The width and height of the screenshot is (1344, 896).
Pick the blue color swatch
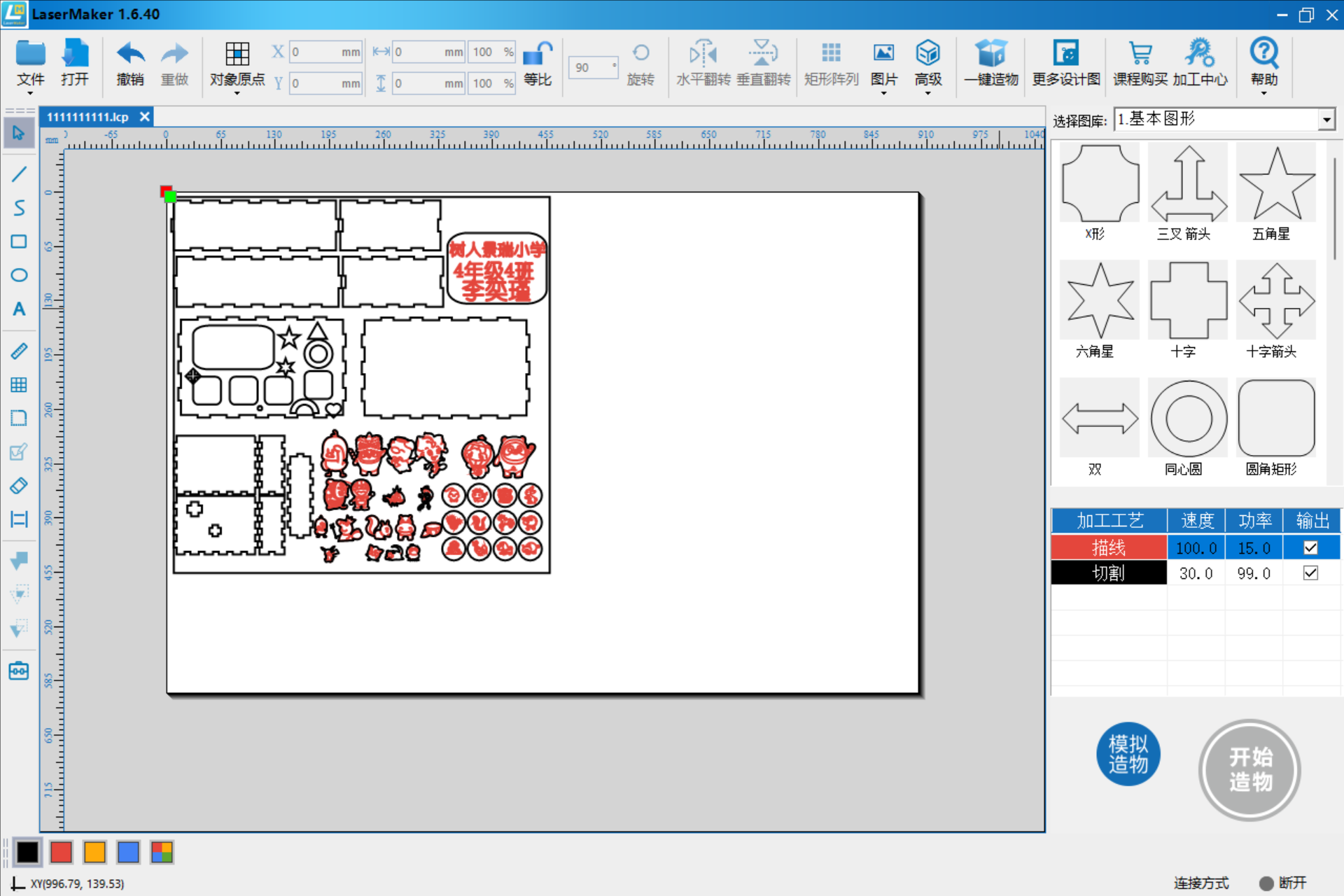(x=128, y=852)
